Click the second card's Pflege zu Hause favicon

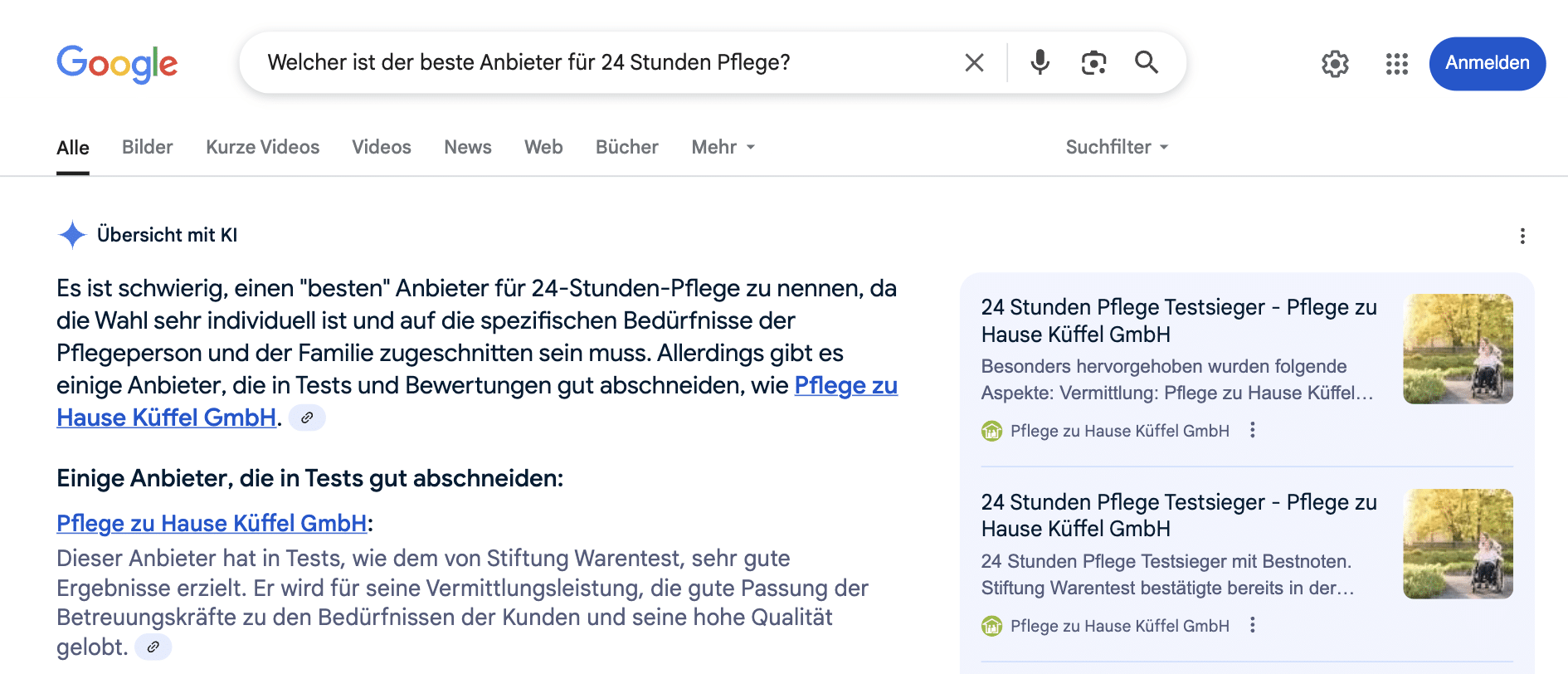992,626
